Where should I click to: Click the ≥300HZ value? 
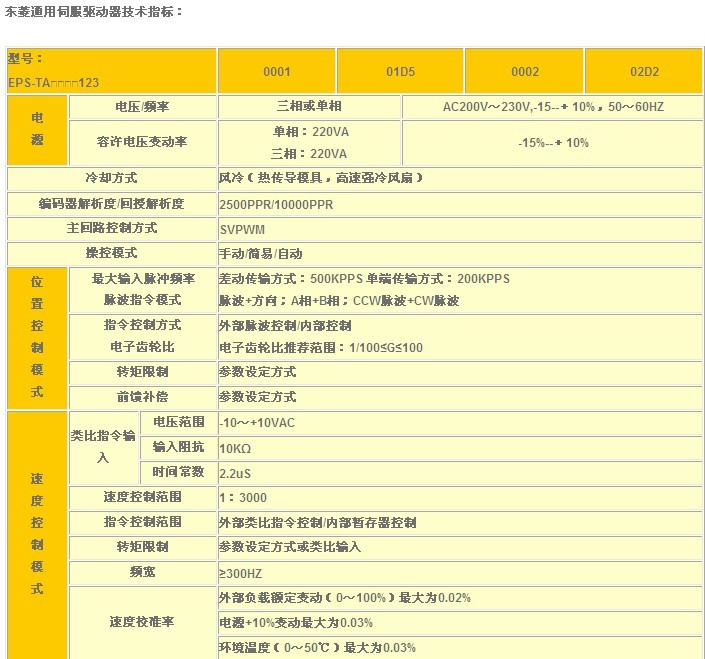pos(241,574)
